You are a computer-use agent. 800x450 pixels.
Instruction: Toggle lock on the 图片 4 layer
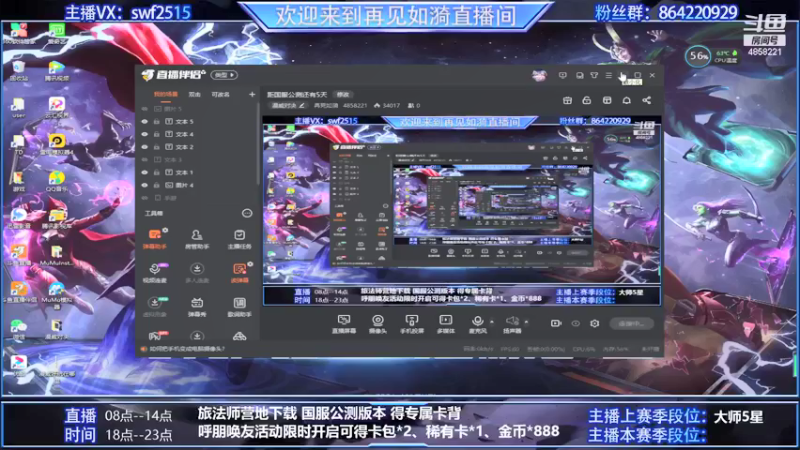point(157,185)
